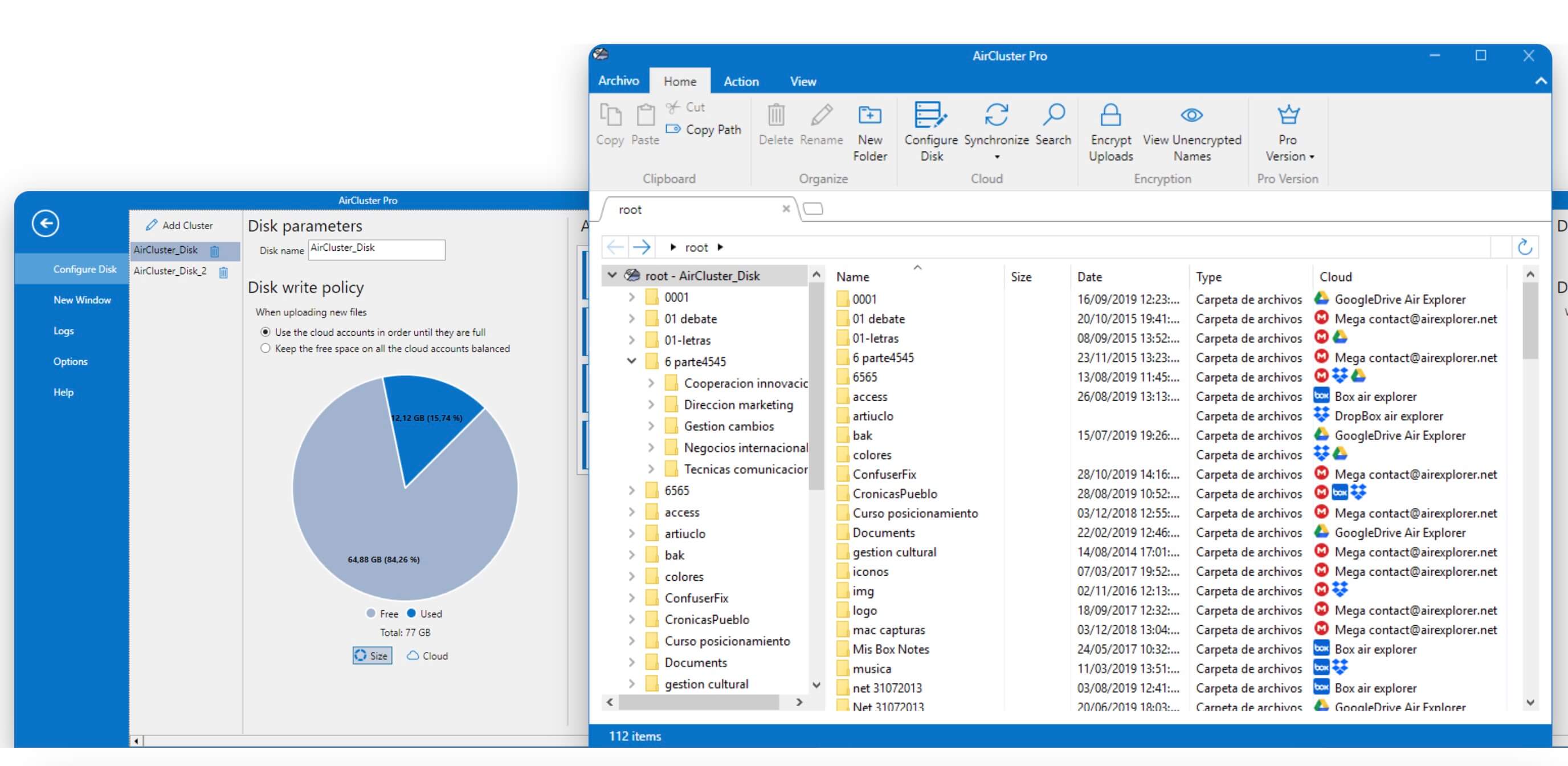Select 'CronicasPueblo' folder in file list
Screen dimensions: 1568x766
[894, 494]
